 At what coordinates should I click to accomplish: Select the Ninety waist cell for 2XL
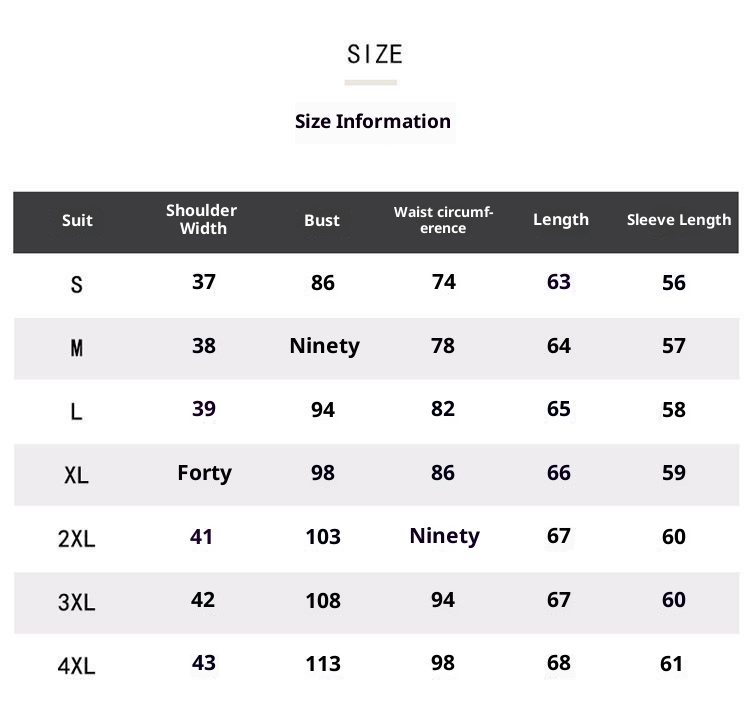pos(444,536)
